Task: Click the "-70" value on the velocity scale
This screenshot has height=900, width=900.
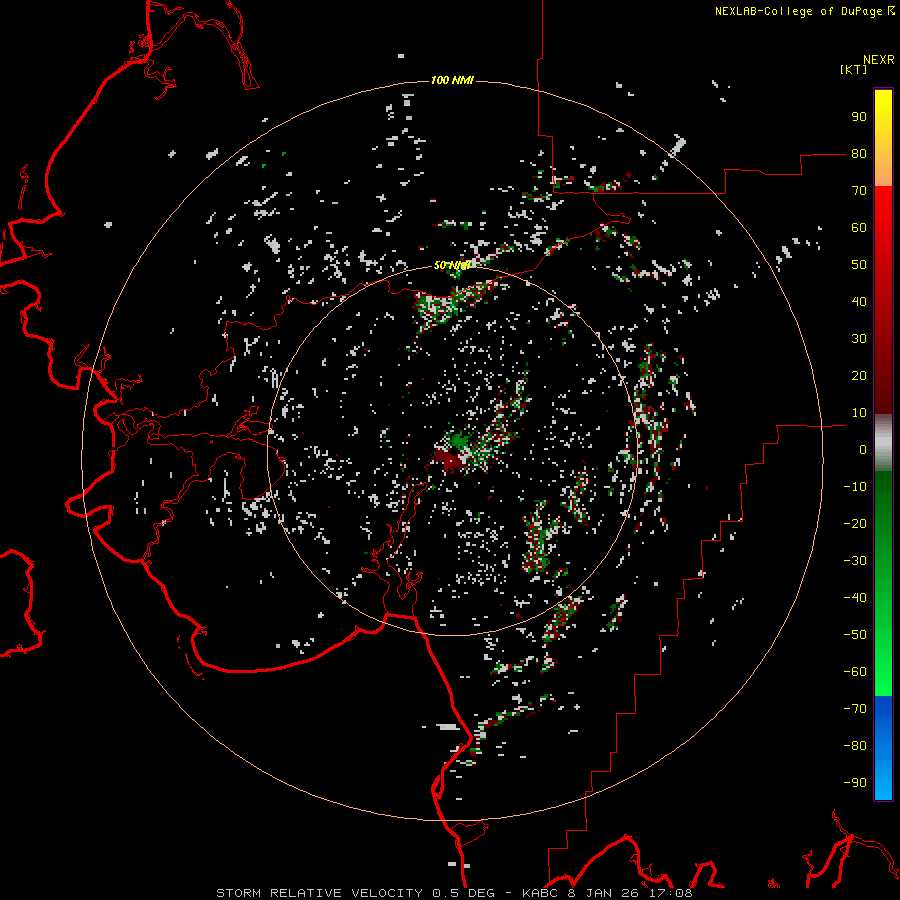Action: [855, 709]
